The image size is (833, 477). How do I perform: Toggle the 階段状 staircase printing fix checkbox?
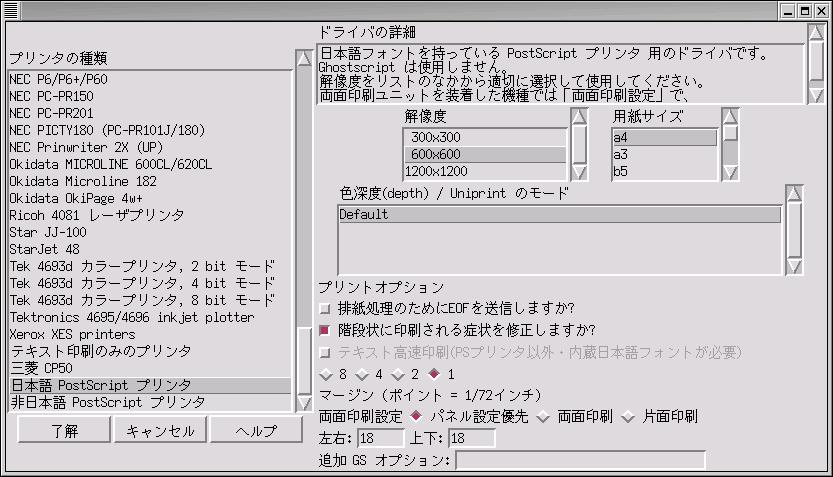325,330
